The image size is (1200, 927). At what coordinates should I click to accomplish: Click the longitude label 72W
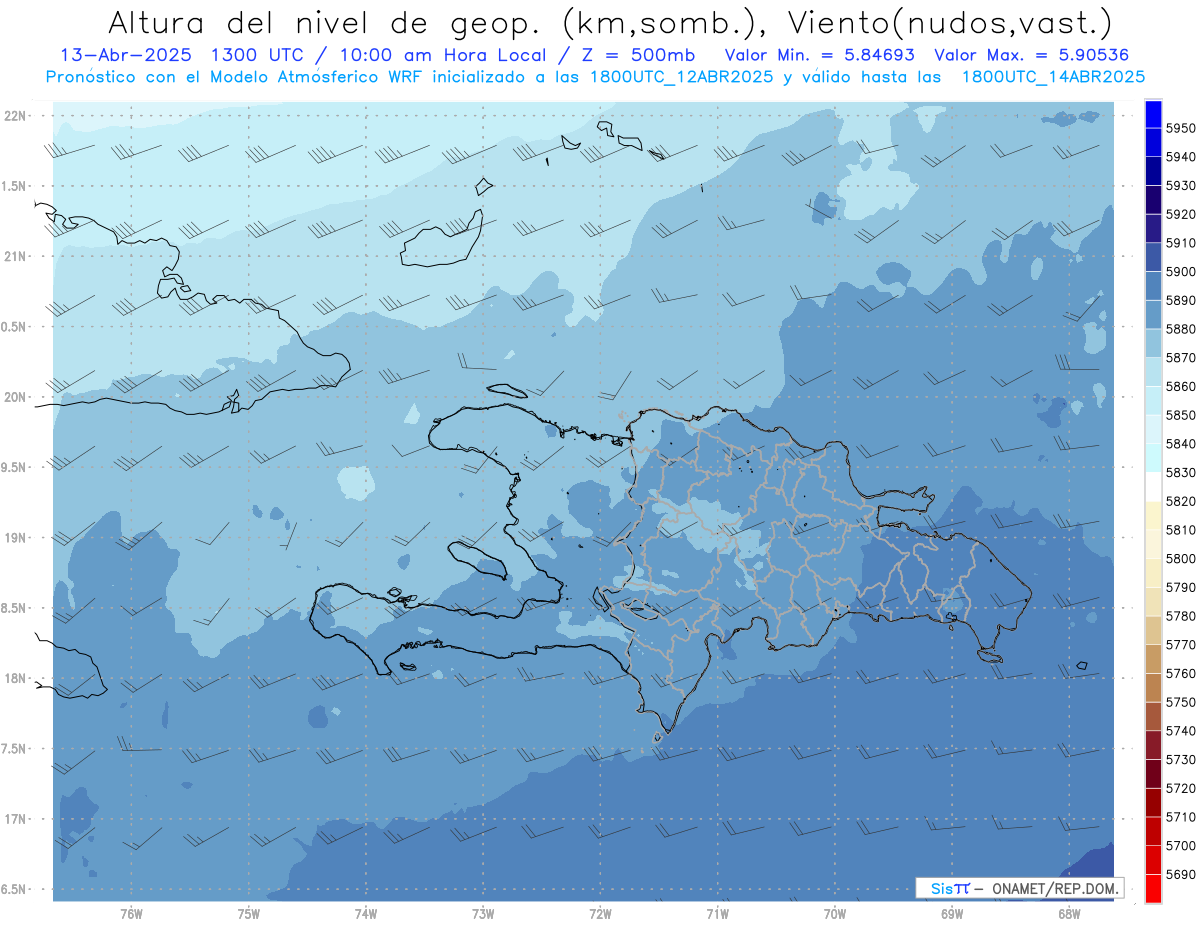click(x=600, y=914)
